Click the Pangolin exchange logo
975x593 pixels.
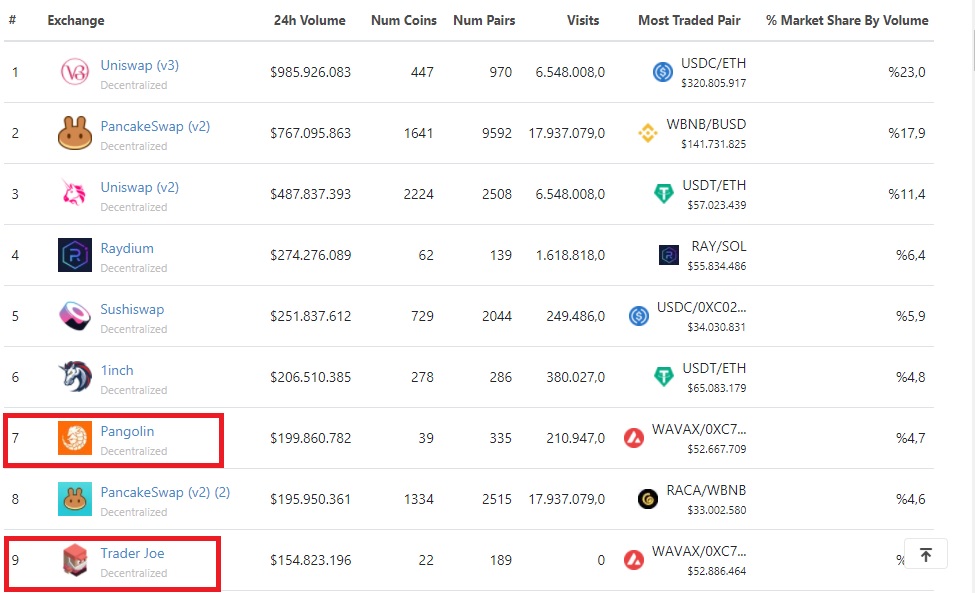point(75,438)
